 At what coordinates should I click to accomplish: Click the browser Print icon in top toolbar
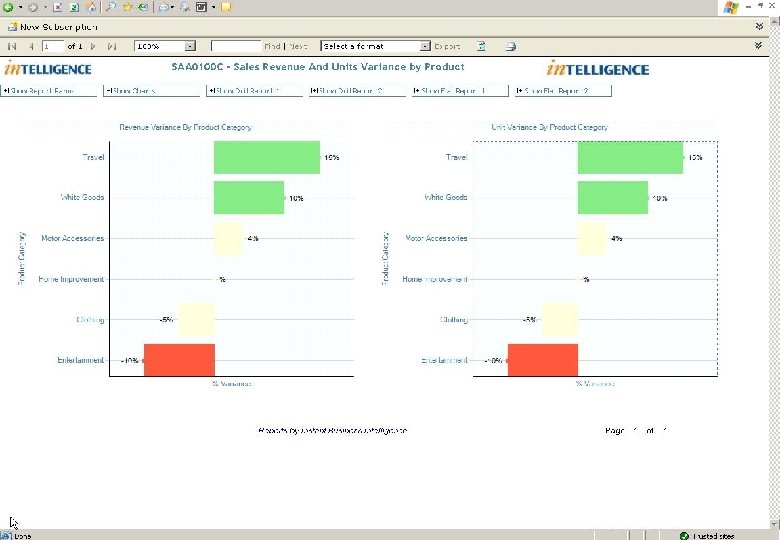(x=185, y=7)
